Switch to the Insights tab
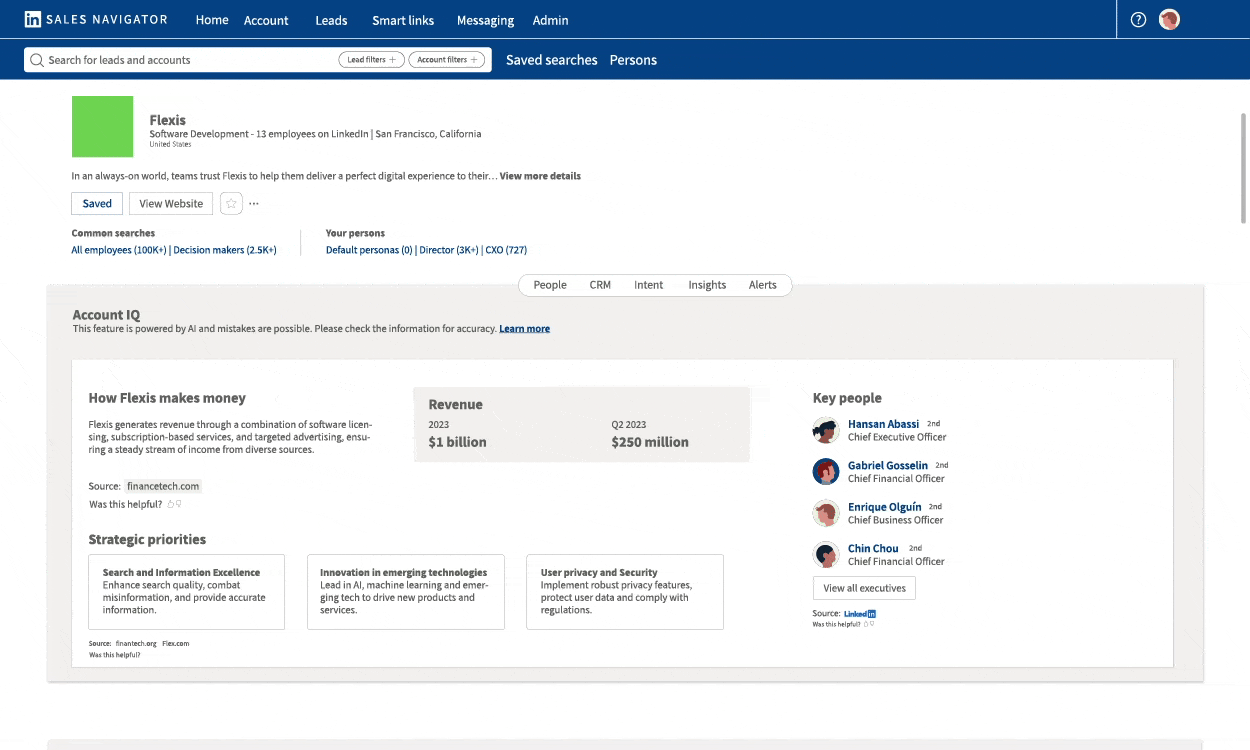Screen dimensions: 1250x750 [707, 285]
